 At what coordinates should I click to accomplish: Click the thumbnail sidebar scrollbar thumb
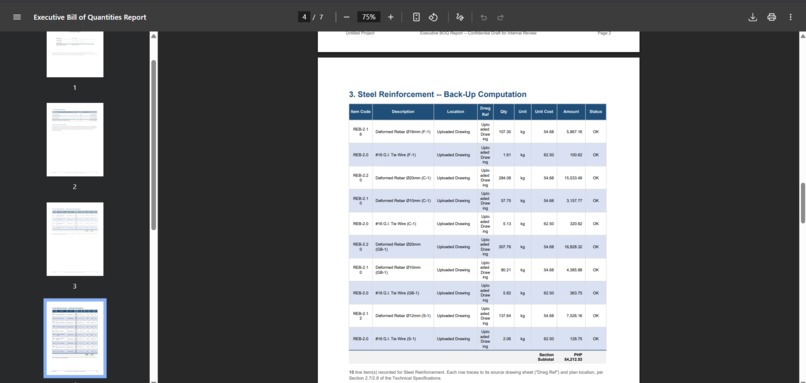coord(154,144)
